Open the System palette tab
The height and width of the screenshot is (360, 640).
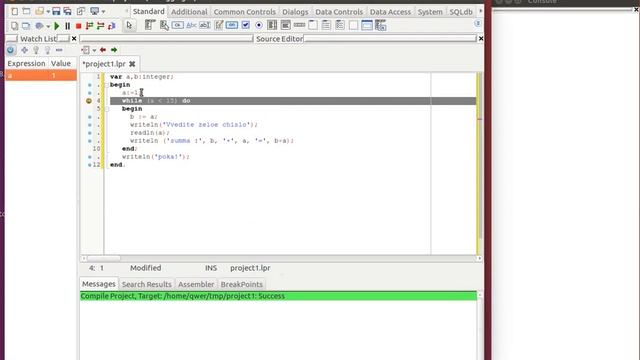pyautogui.click(x=430, y=12)
